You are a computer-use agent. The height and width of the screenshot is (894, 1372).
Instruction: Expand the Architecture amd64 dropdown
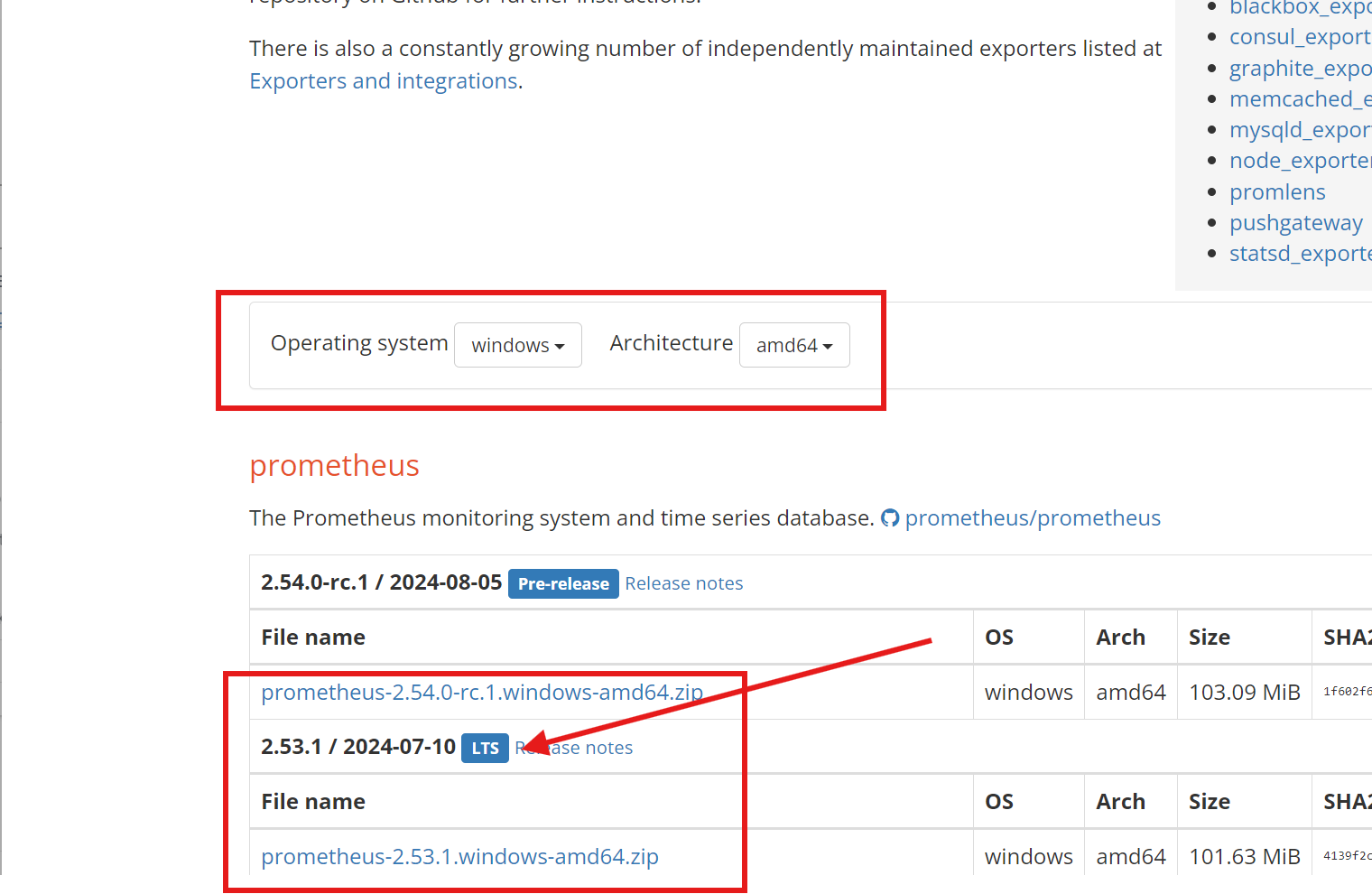click(x=793, y=345)
